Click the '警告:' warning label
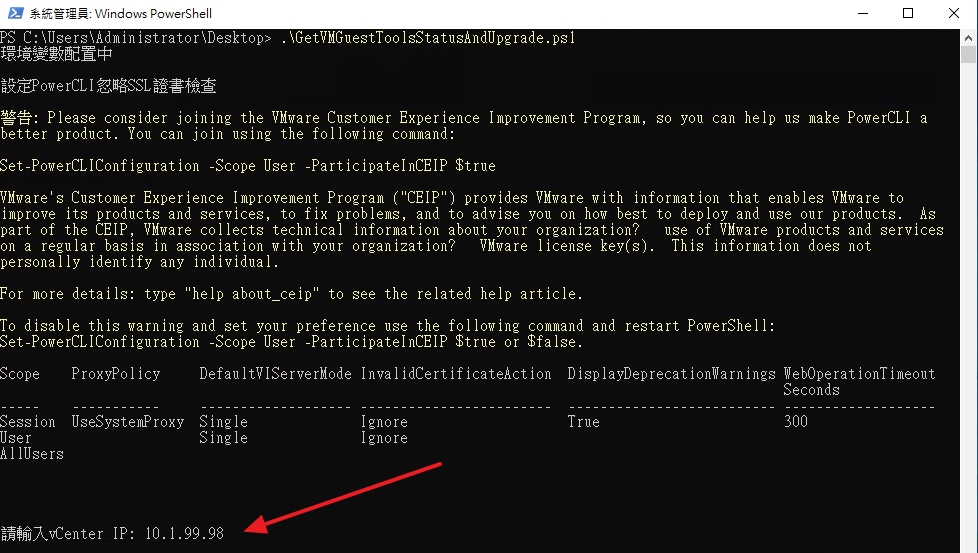Image resolution: width=978 pixels, height=553 pixels. point(20,118)
